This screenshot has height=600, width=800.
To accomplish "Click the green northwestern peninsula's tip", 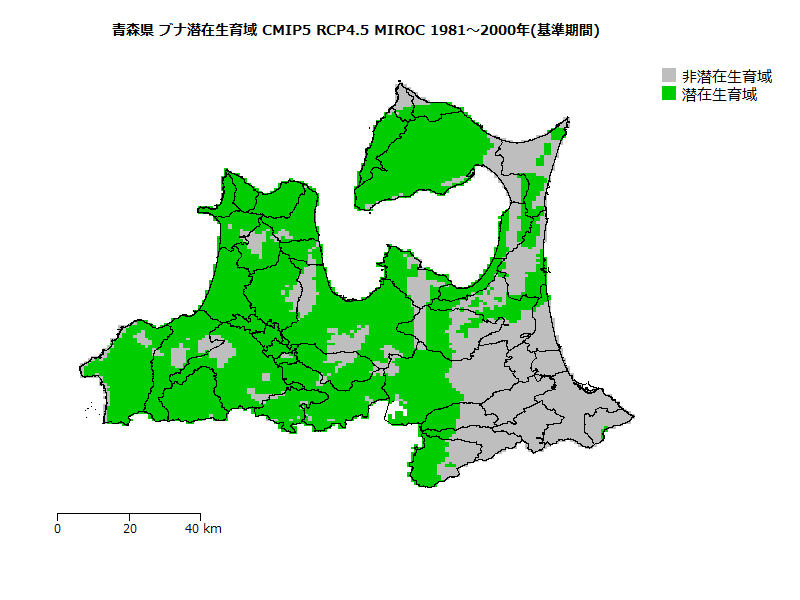I will (x=228, y=182).
